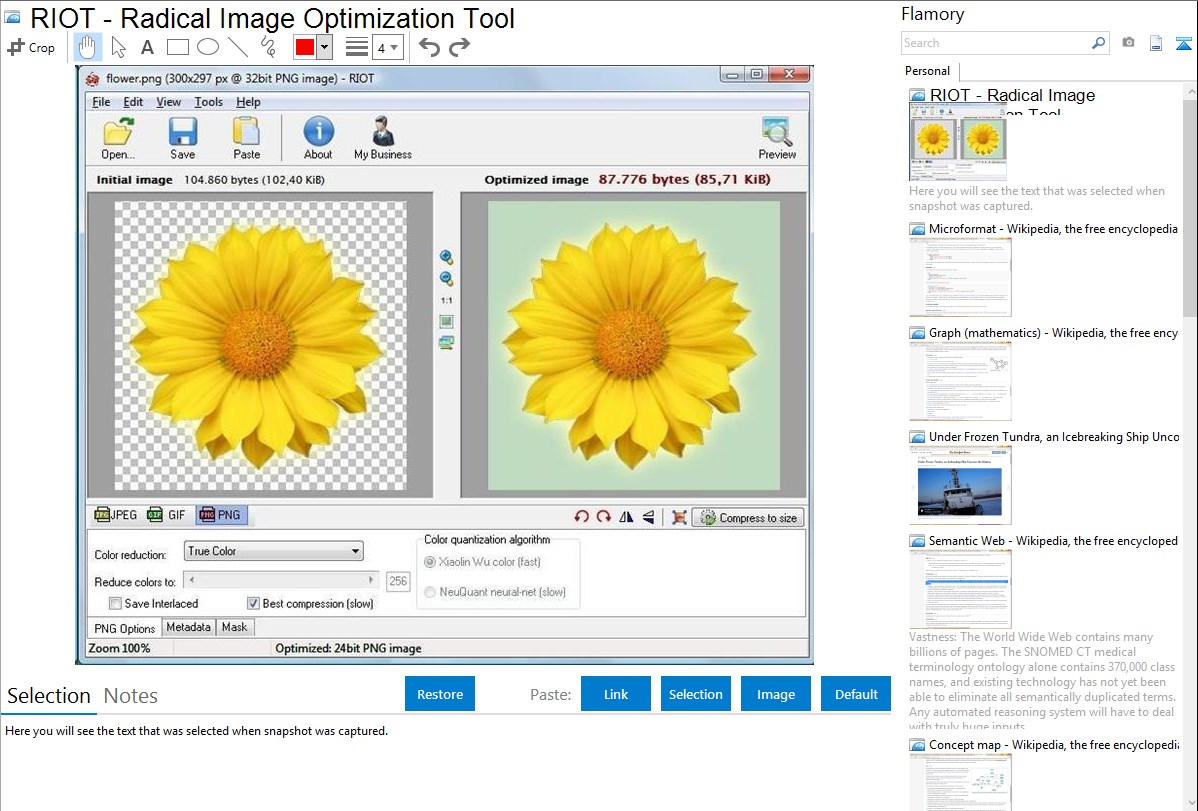Click the Image paste button
The image size is (1198, 811).
[775, 694]
